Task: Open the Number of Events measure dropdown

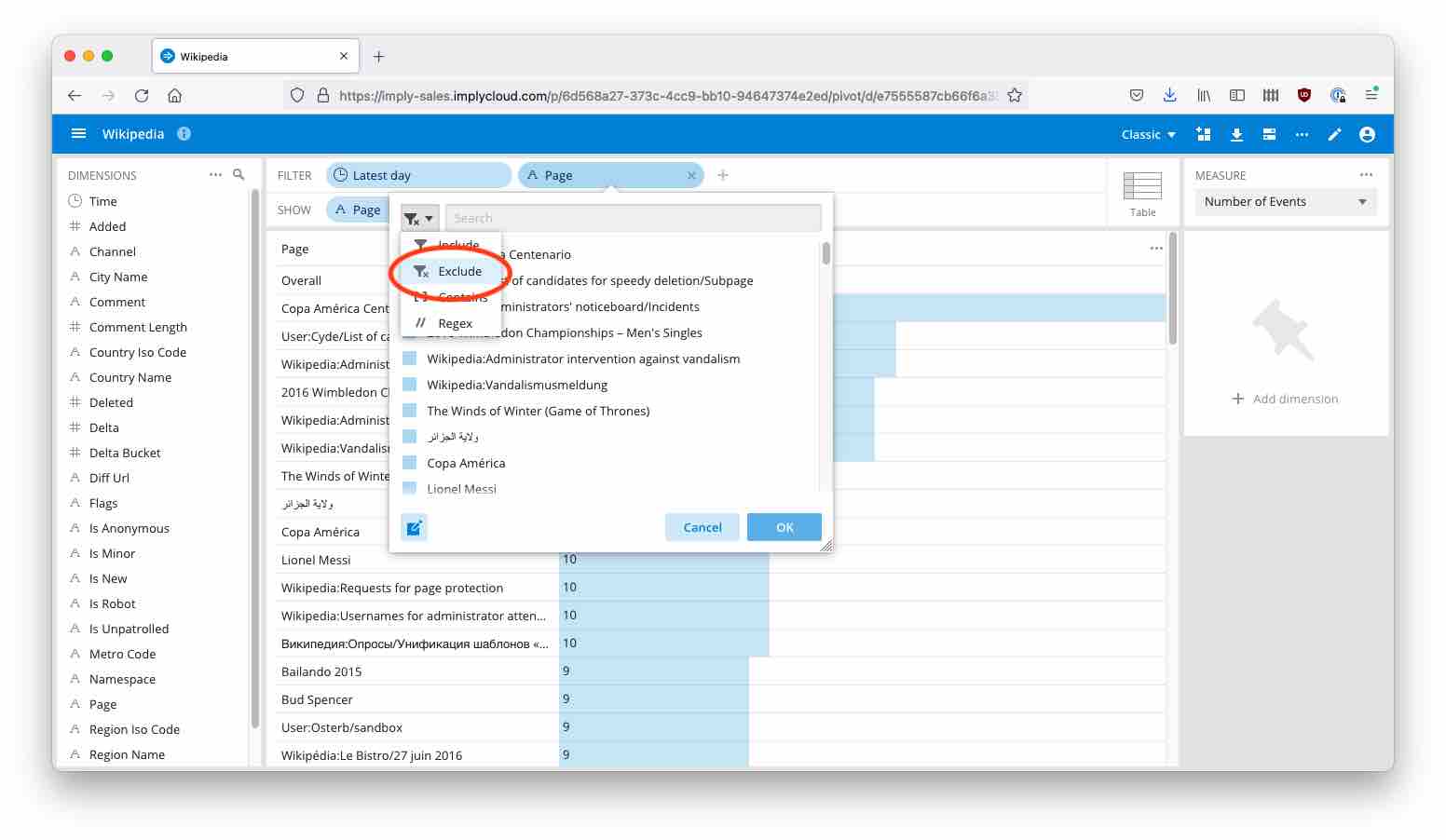Action: pos(1286,202)
